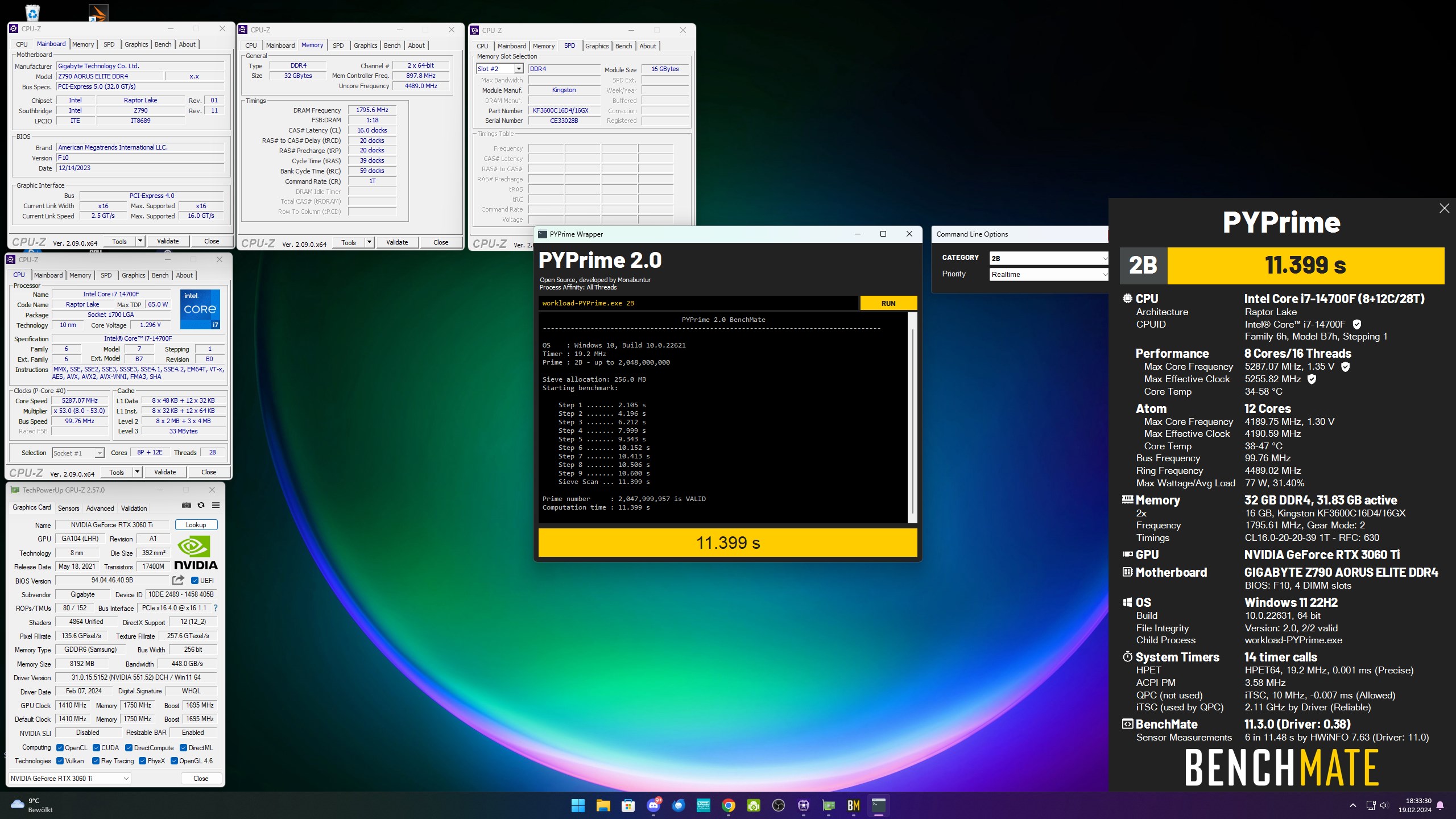Viewport: 1456px width, 819px height.
Task: Click the Intel Core i7 logo in CPU-Z
Action: point(200,309)
